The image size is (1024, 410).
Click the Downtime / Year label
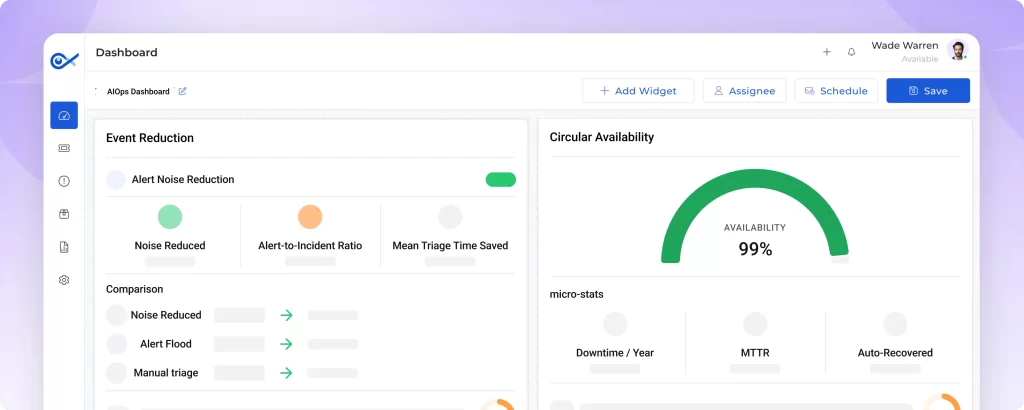tap(615, 353)
